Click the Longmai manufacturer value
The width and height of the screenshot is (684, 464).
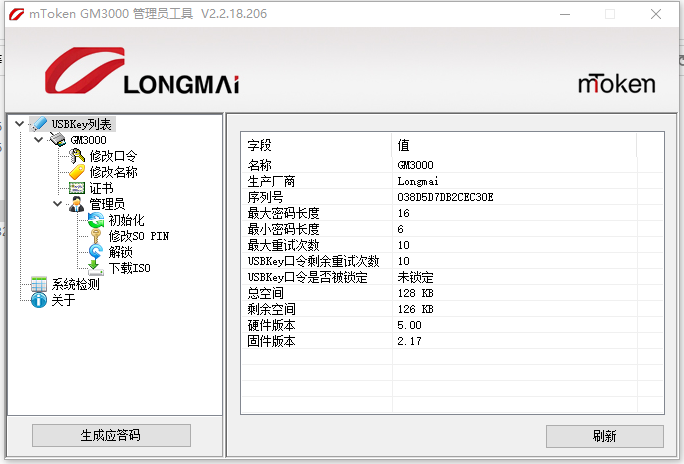pos(417,181)
